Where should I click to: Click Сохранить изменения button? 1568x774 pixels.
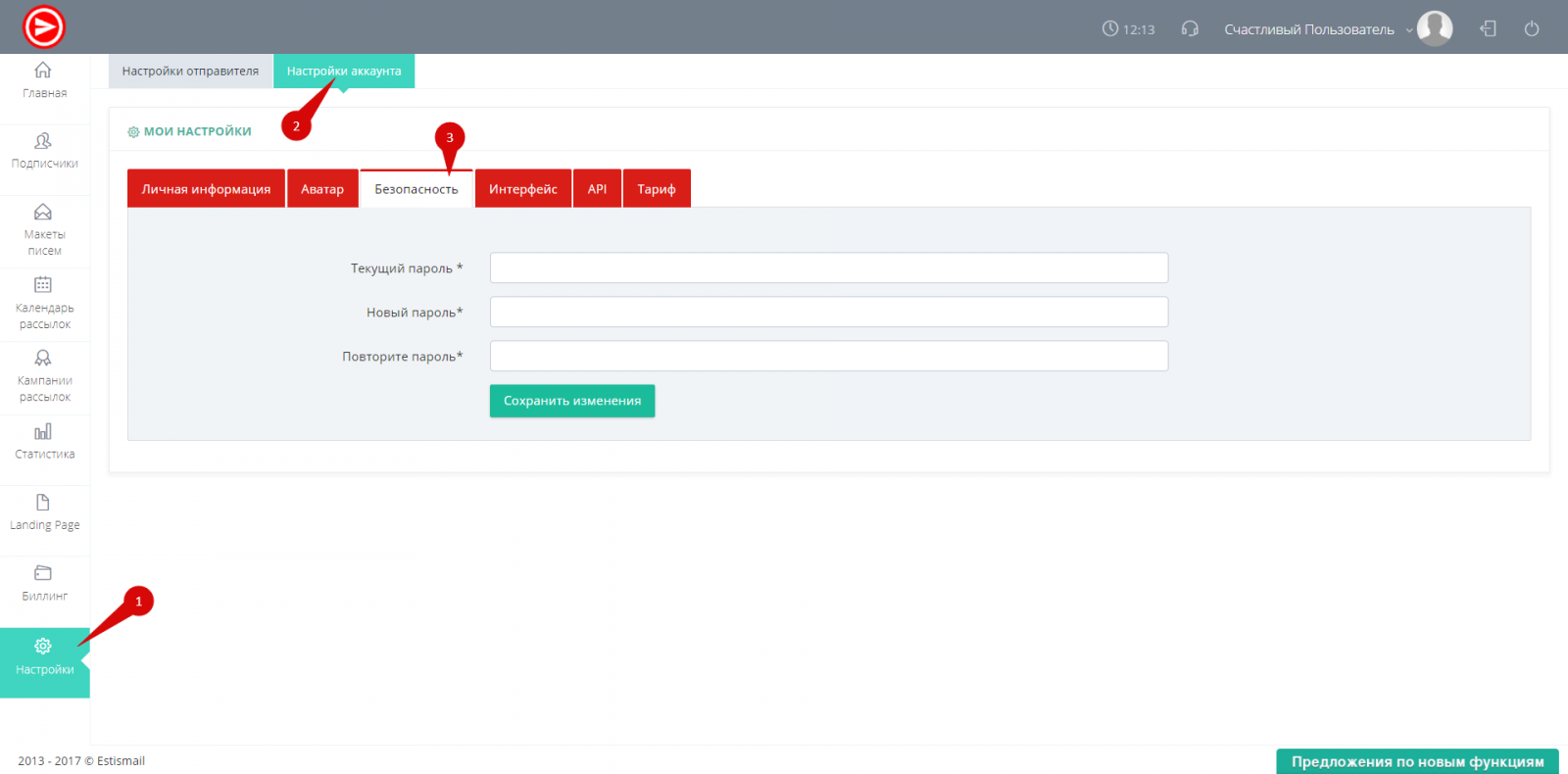(x=572, y=401)
